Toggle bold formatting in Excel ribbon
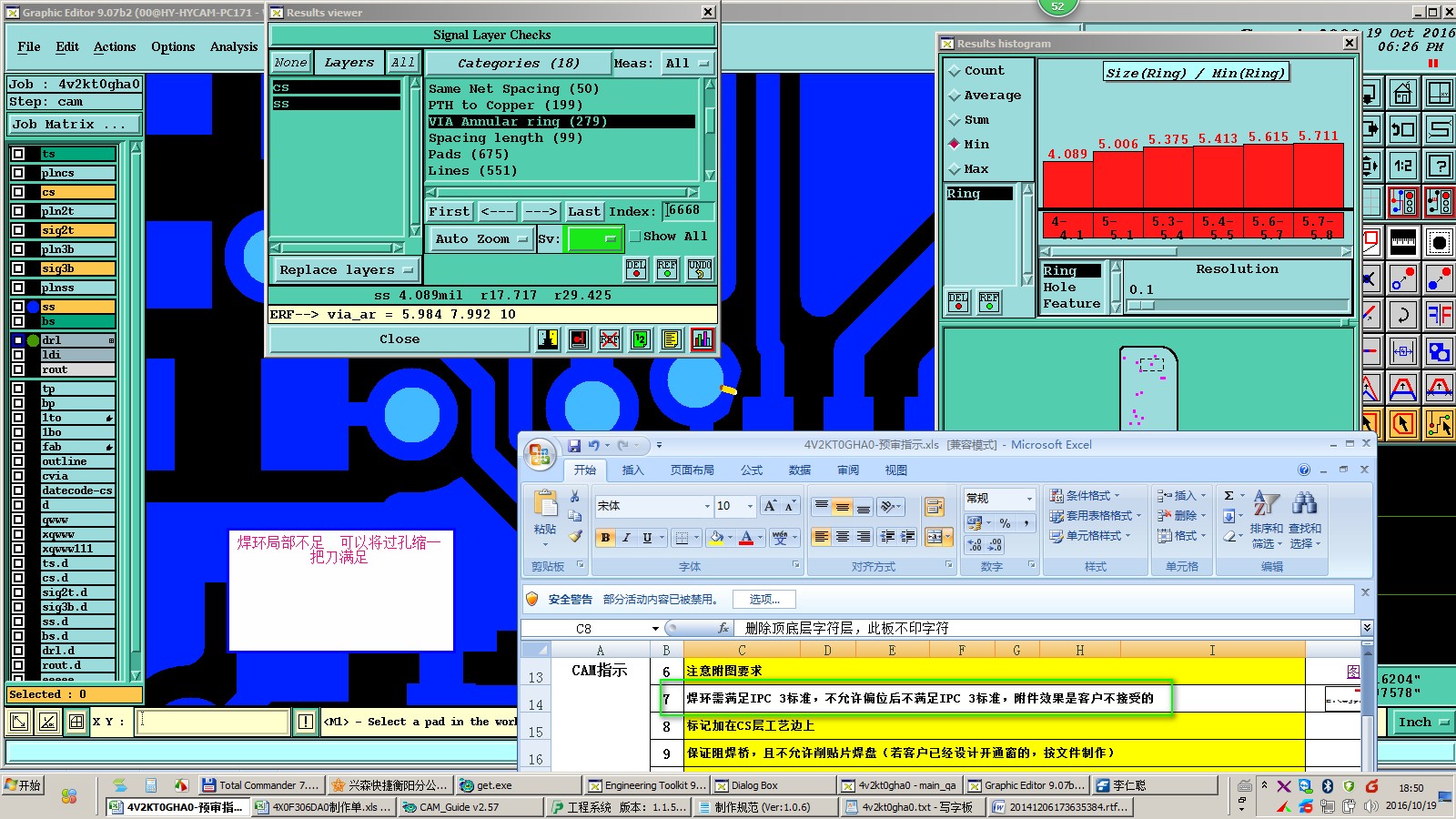 (605, 538)
